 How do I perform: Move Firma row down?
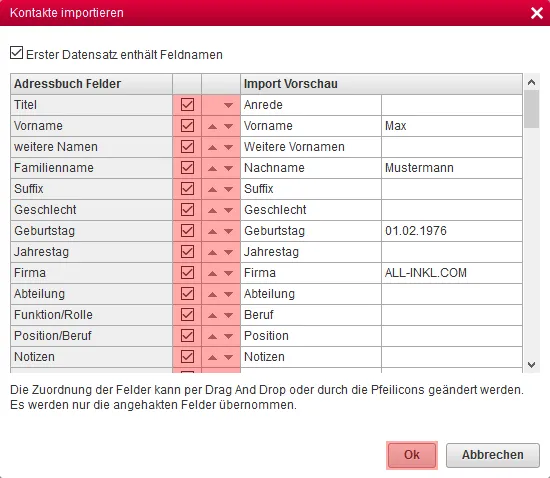pyautogui.click(x=228, y=273)
